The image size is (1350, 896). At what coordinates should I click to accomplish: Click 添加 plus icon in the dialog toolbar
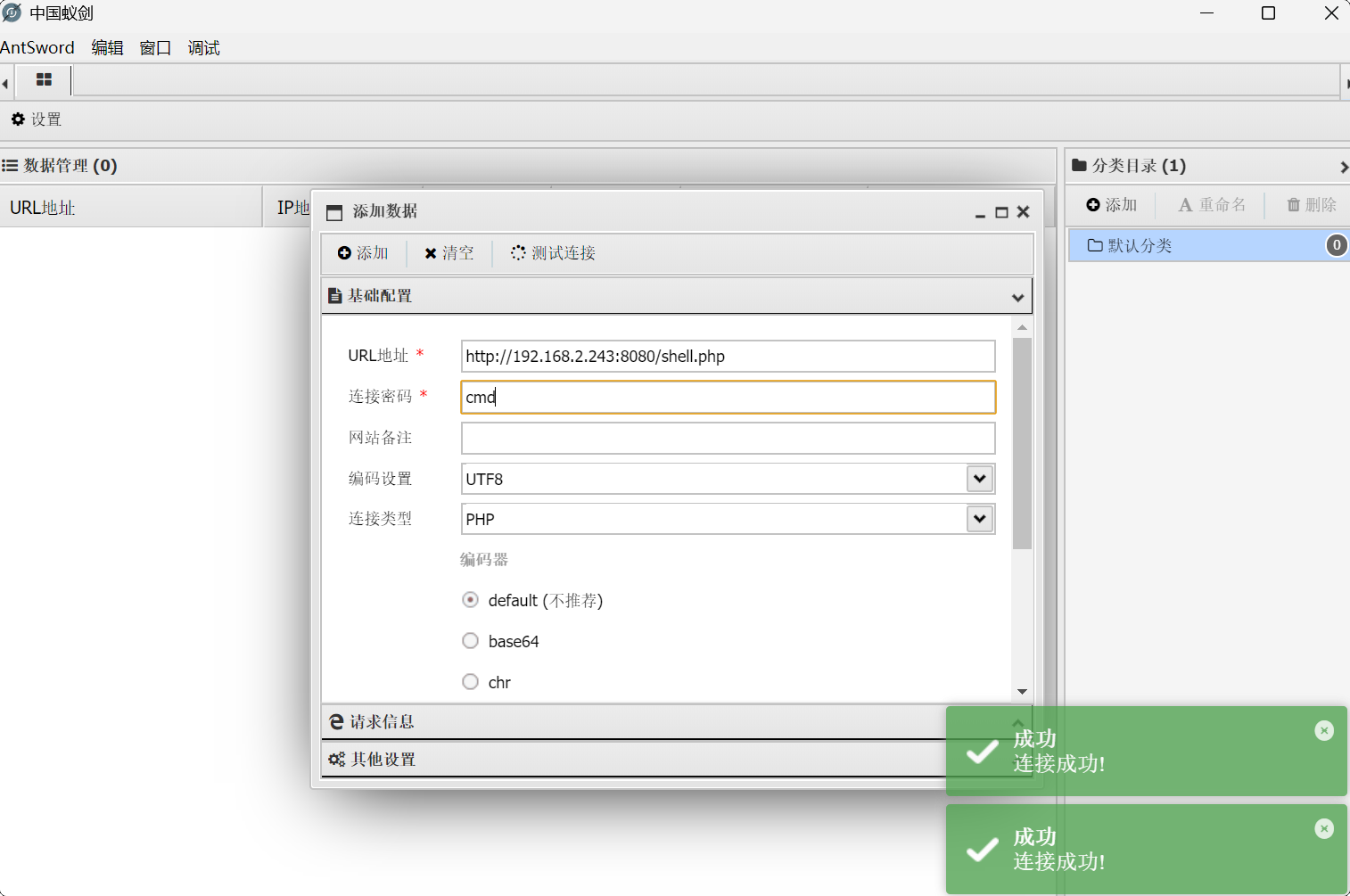pyautogui.click(x=363, y=253)
